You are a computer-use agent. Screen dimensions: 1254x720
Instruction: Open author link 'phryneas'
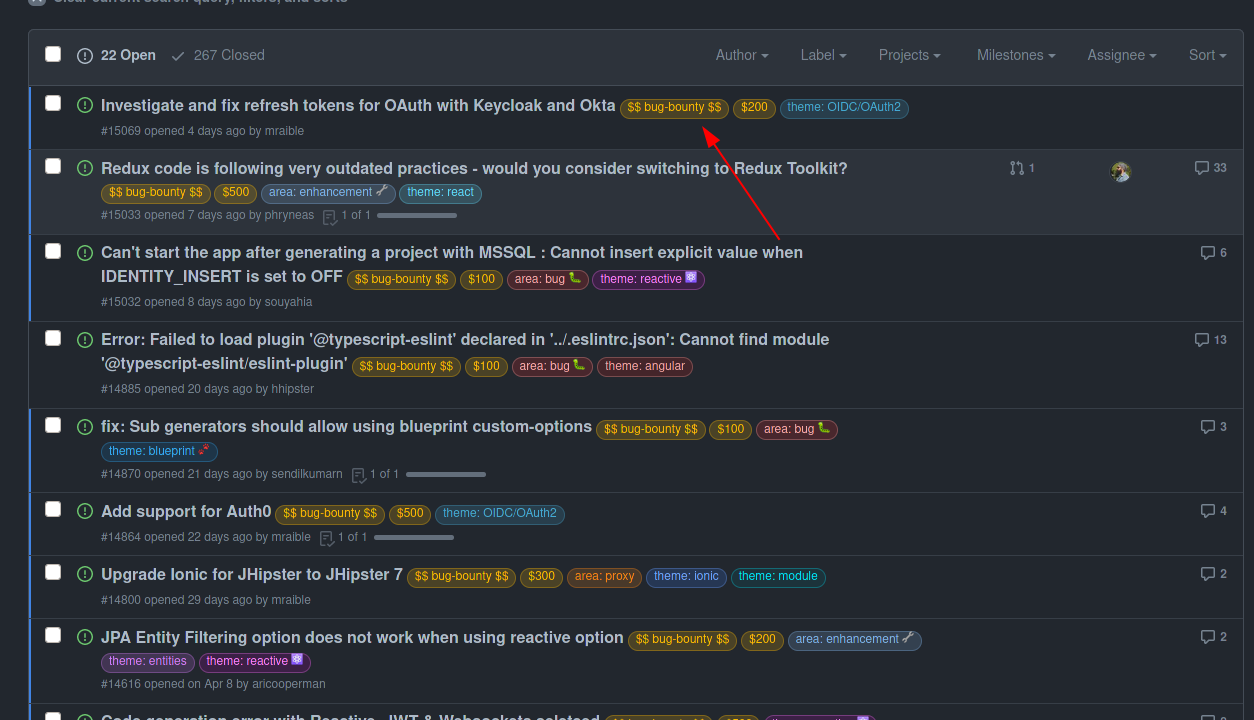tap(289, 216)
